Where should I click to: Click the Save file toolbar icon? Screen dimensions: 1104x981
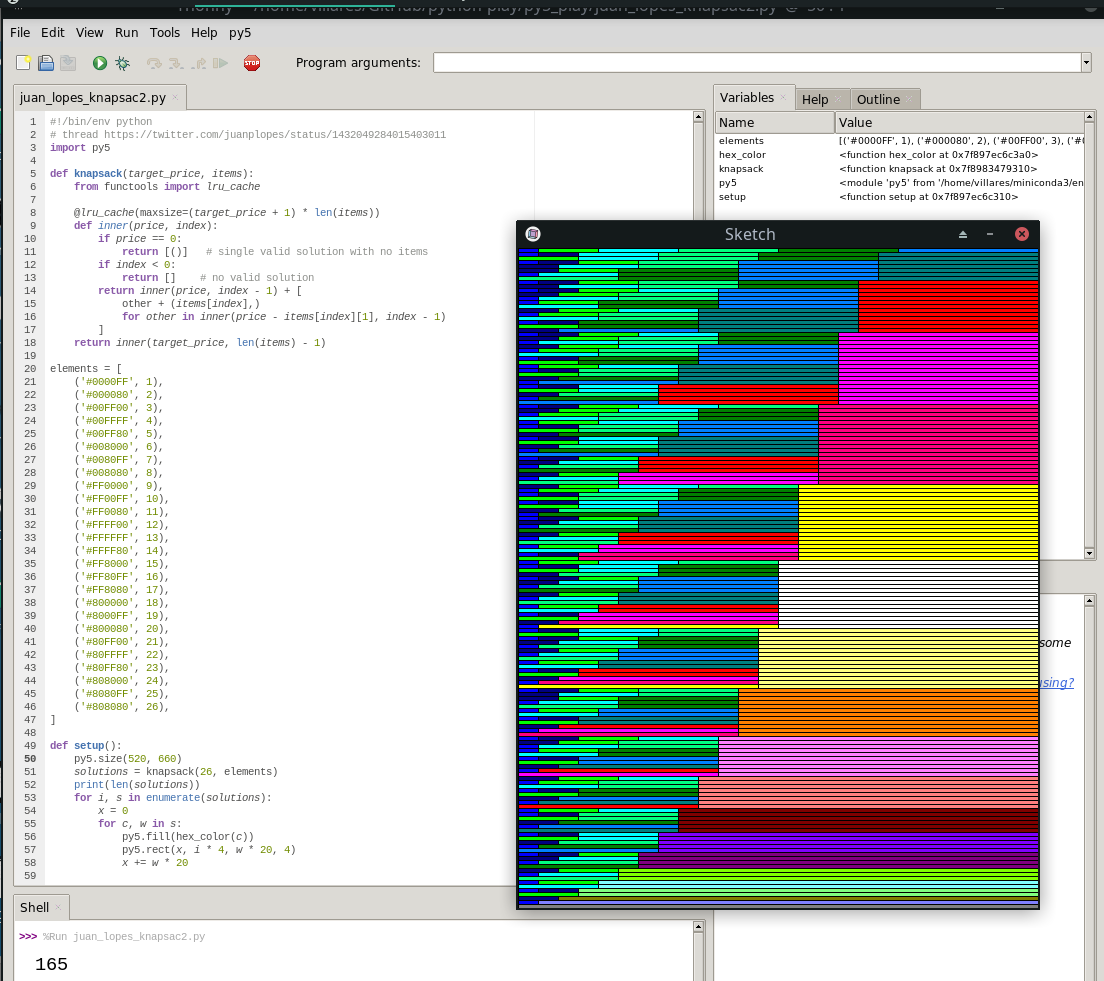(68, 63)
